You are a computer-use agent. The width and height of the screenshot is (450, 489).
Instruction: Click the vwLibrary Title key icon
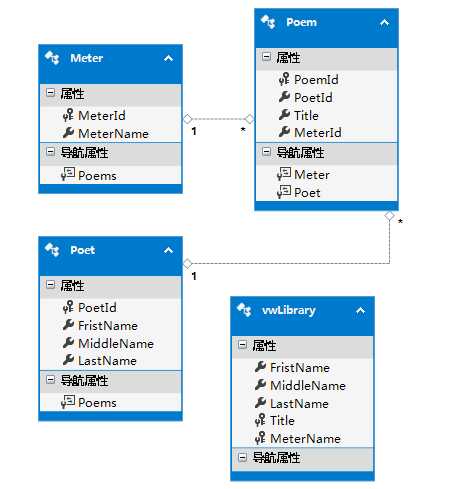tap(260, 420)
